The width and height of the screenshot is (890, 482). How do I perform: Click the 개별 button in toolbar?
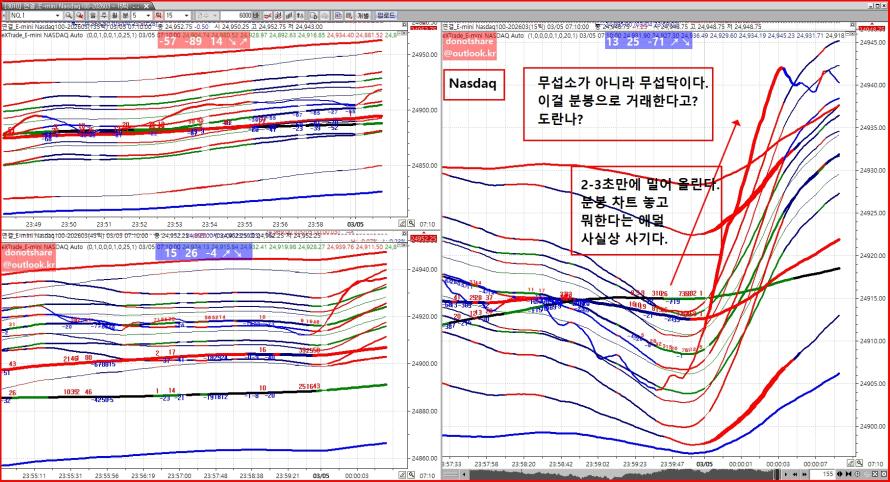[363, 15]
